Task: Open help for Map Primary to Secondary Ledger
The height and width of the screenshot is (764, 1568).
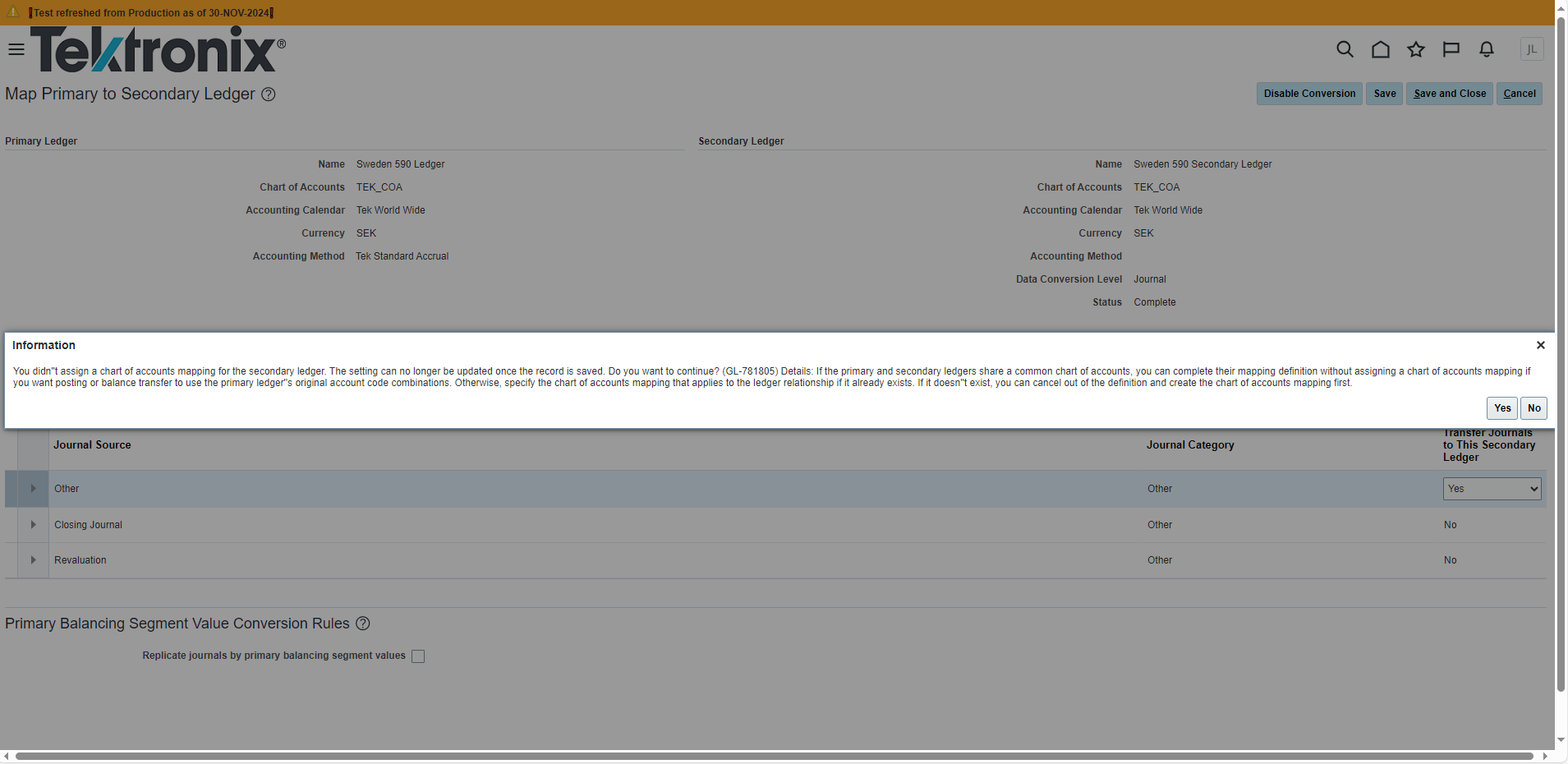Action: click(x=268, y=94)
